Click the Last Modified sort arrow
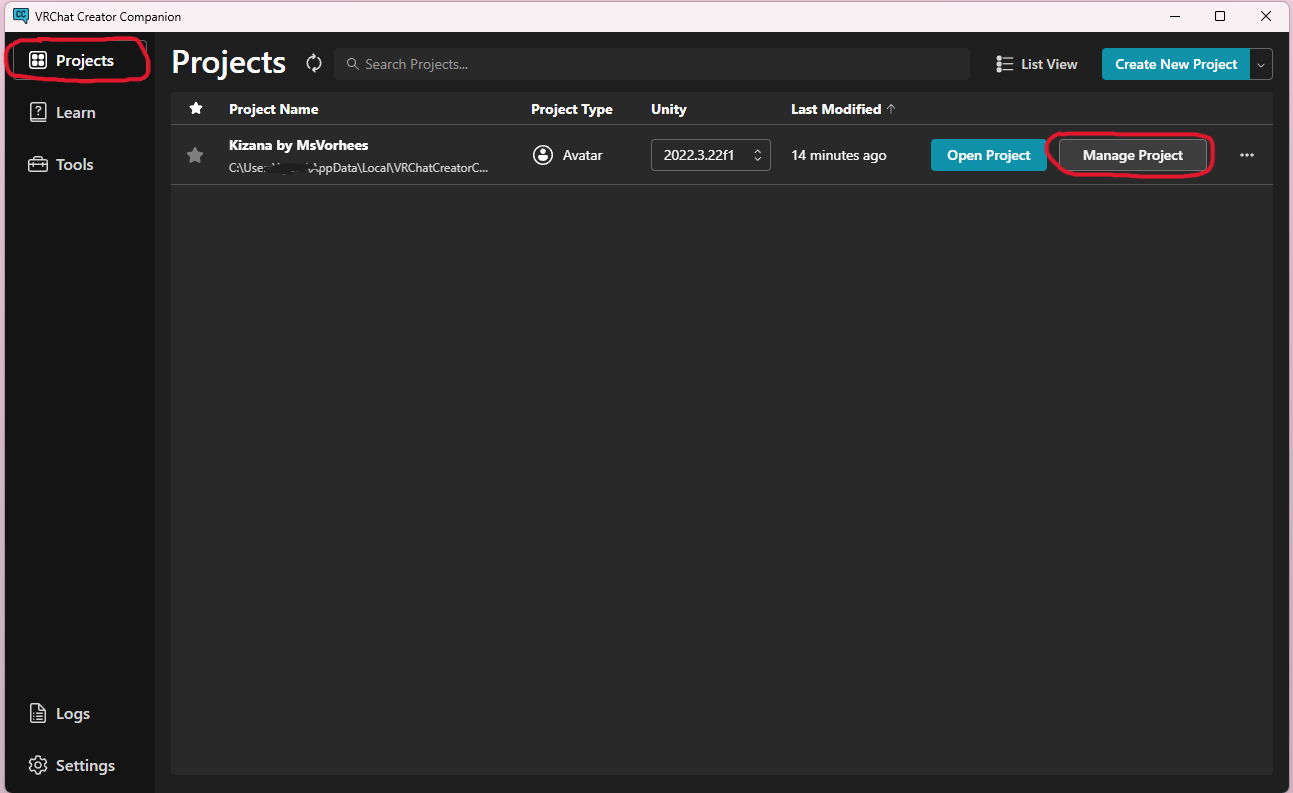Viewport: 1293px width, 793px height. click(891, 109)
